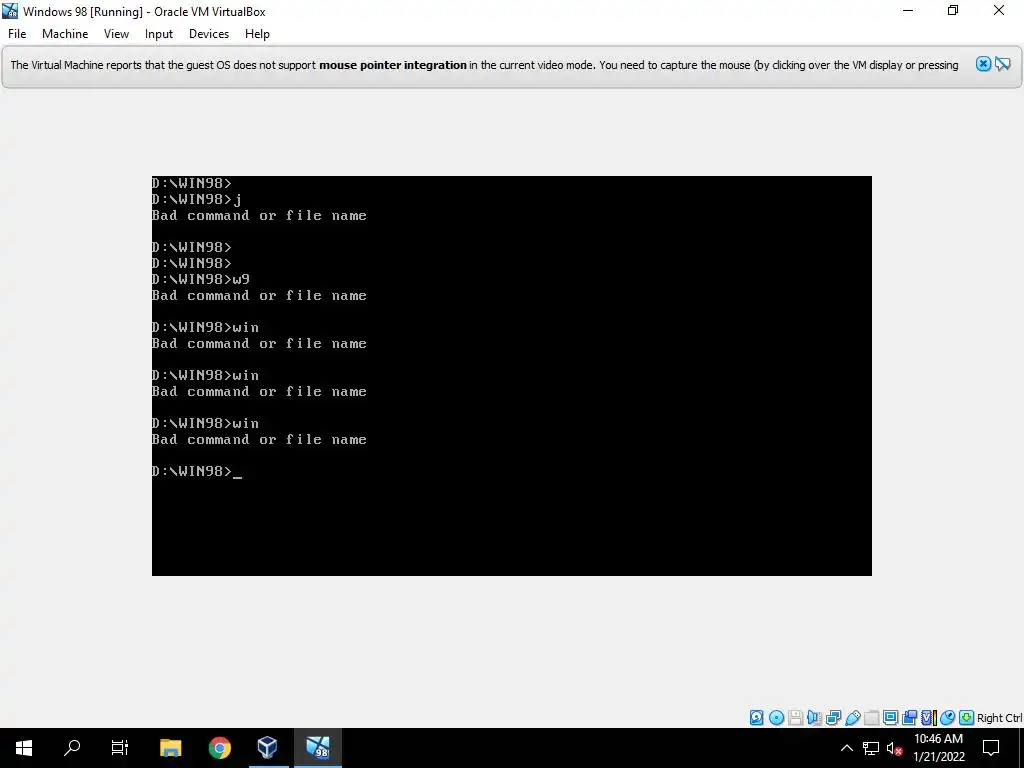
Task: Open File Explorer from the taskbar
Action: tap(170, 748)
